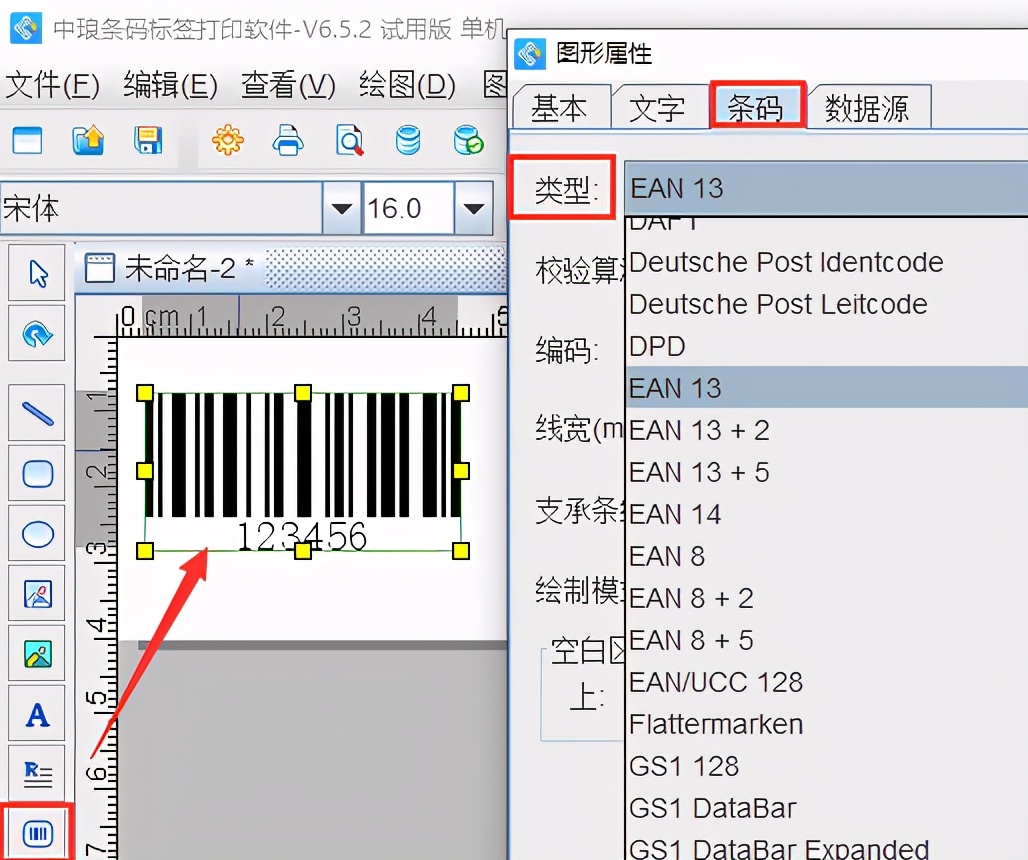The height and width of the screenshot is (860, 1028).
Task: Switch to the 数据源 tab
Action: (867, 108)
